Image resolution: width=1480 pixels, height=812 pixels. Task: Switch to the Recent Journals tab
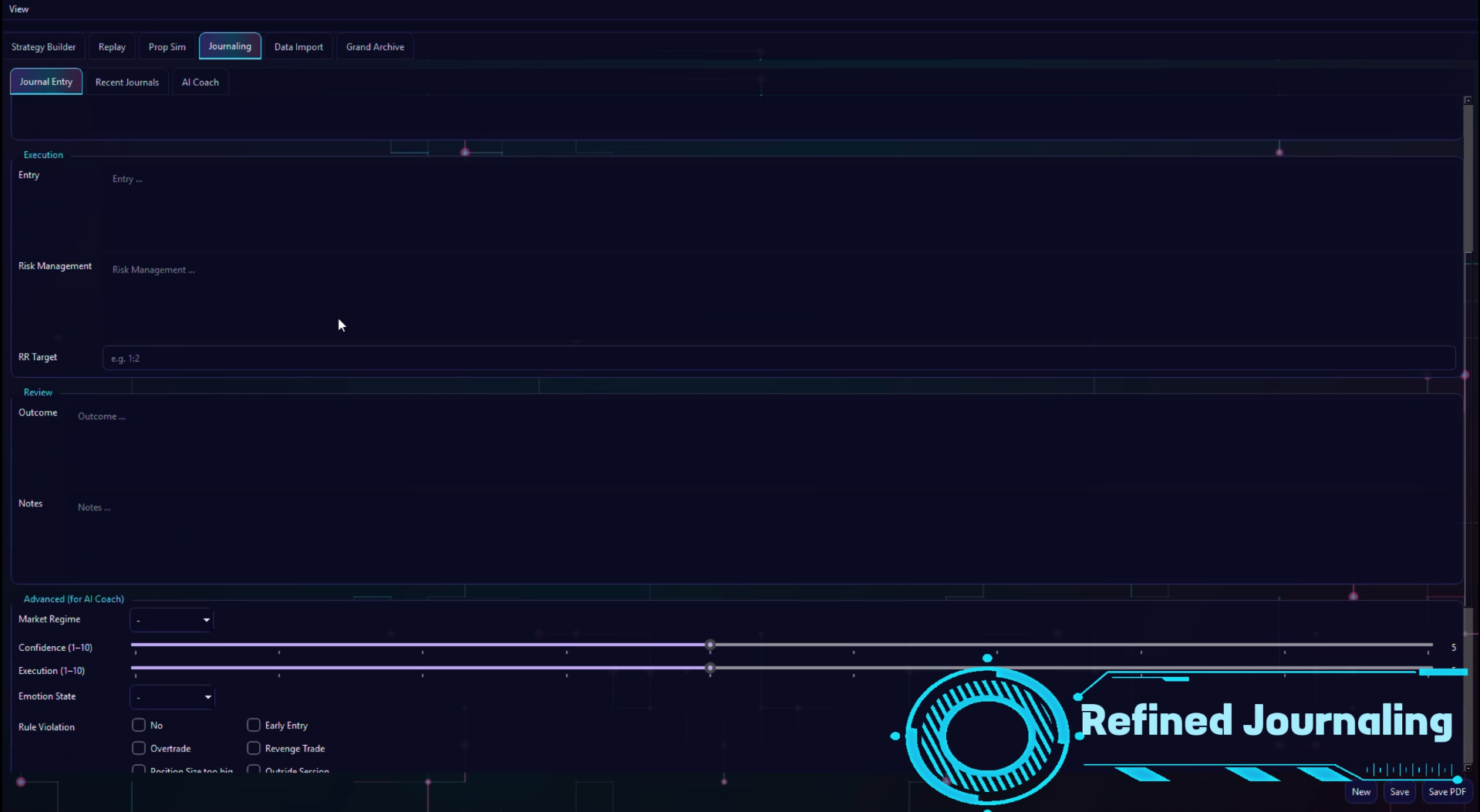pyautogui.click(x=127, y=83)
